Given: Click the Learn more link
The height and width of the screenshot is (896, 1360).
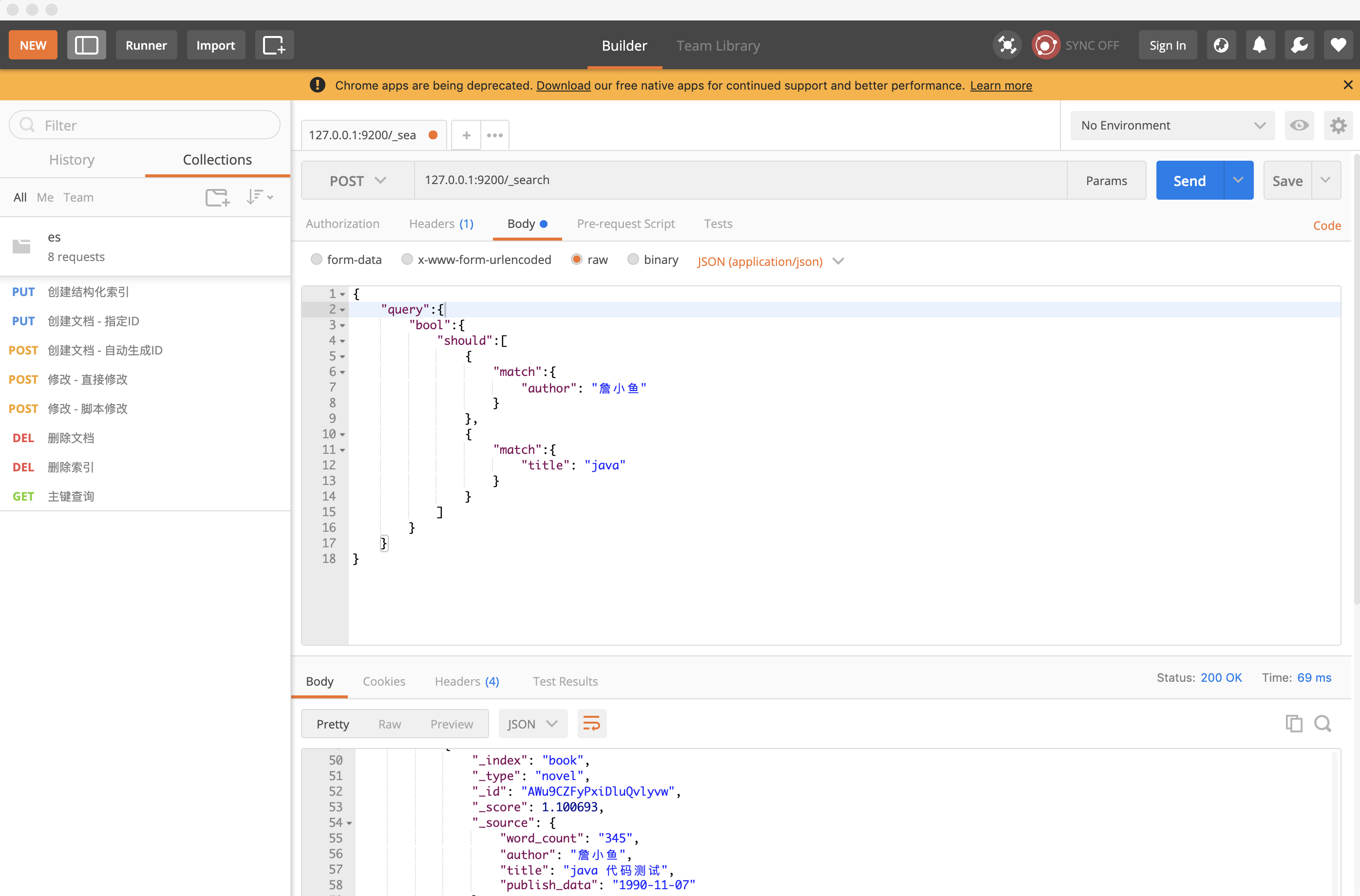Looking at the screenshot, I should [1001, 85].
